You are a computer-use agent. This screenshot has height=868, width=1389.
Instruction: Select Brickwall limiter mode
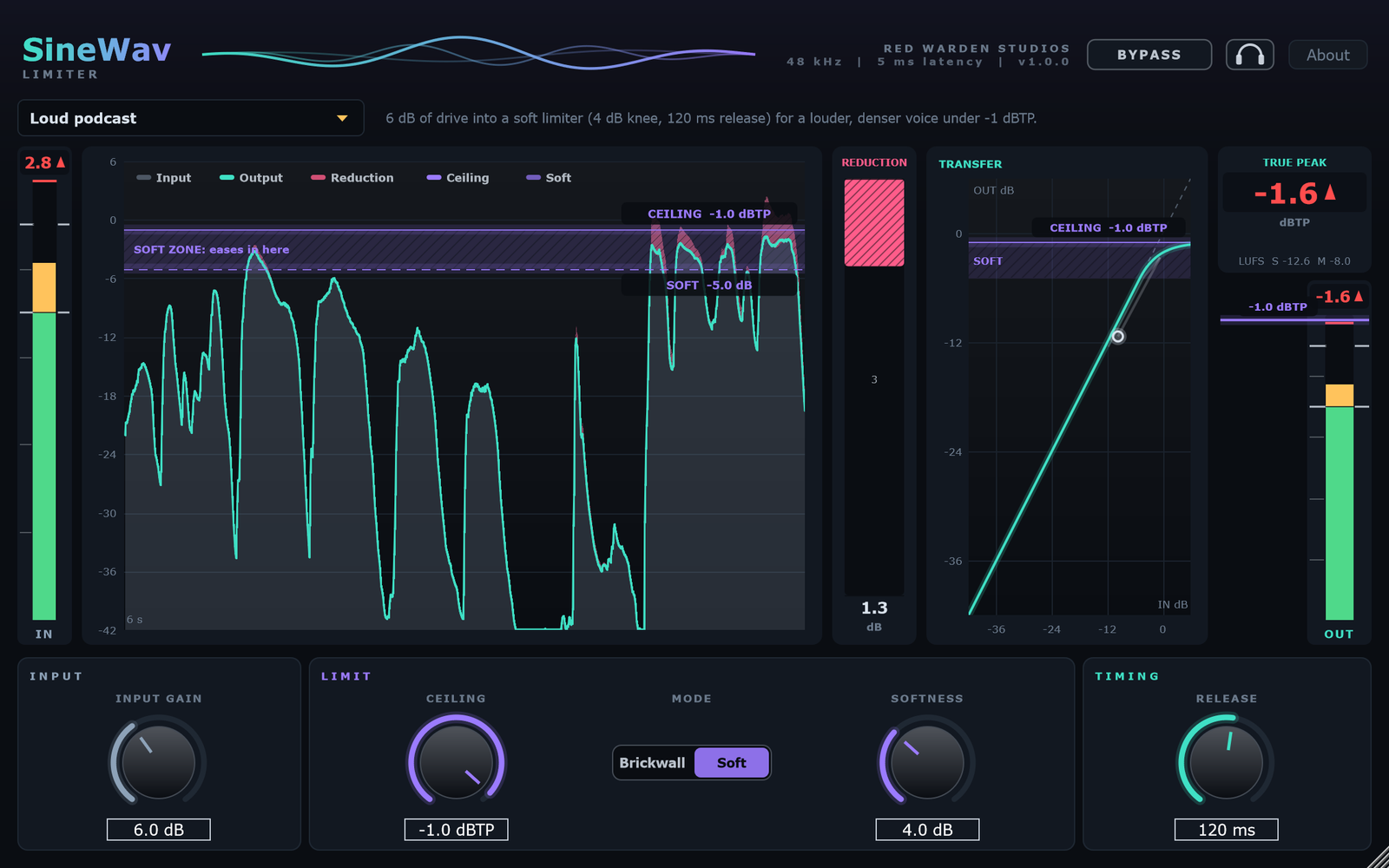(x=653, y=763)
